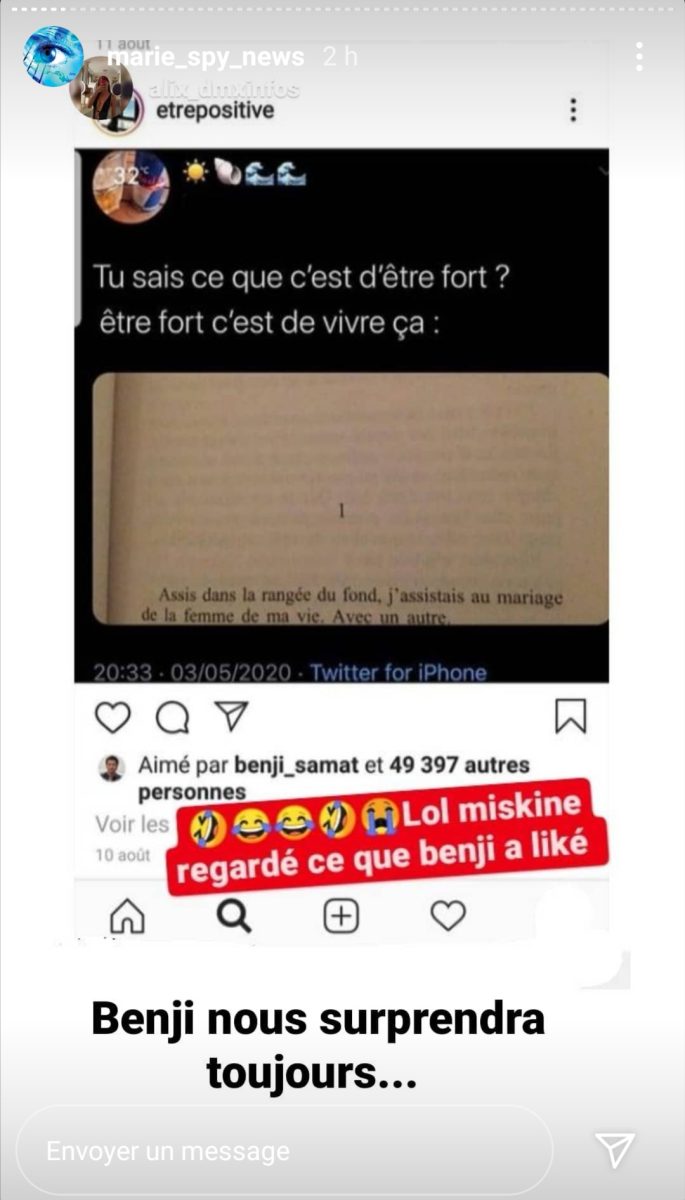
Task: Open the search magnifier tab
Action: pos(234,915)
